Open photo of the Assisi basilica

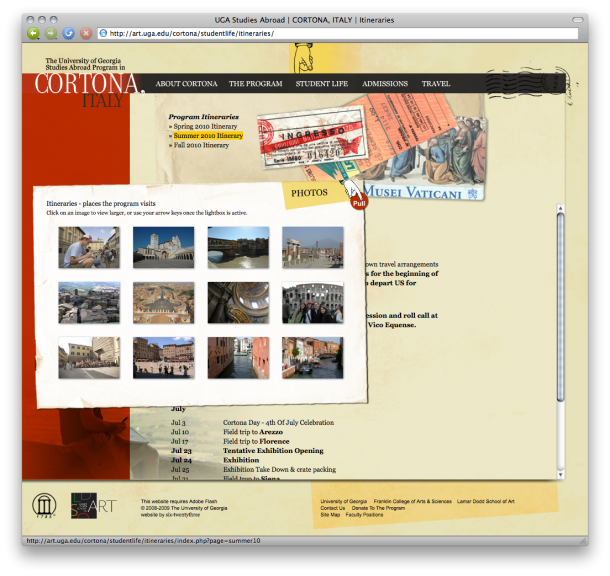[163, 247]
